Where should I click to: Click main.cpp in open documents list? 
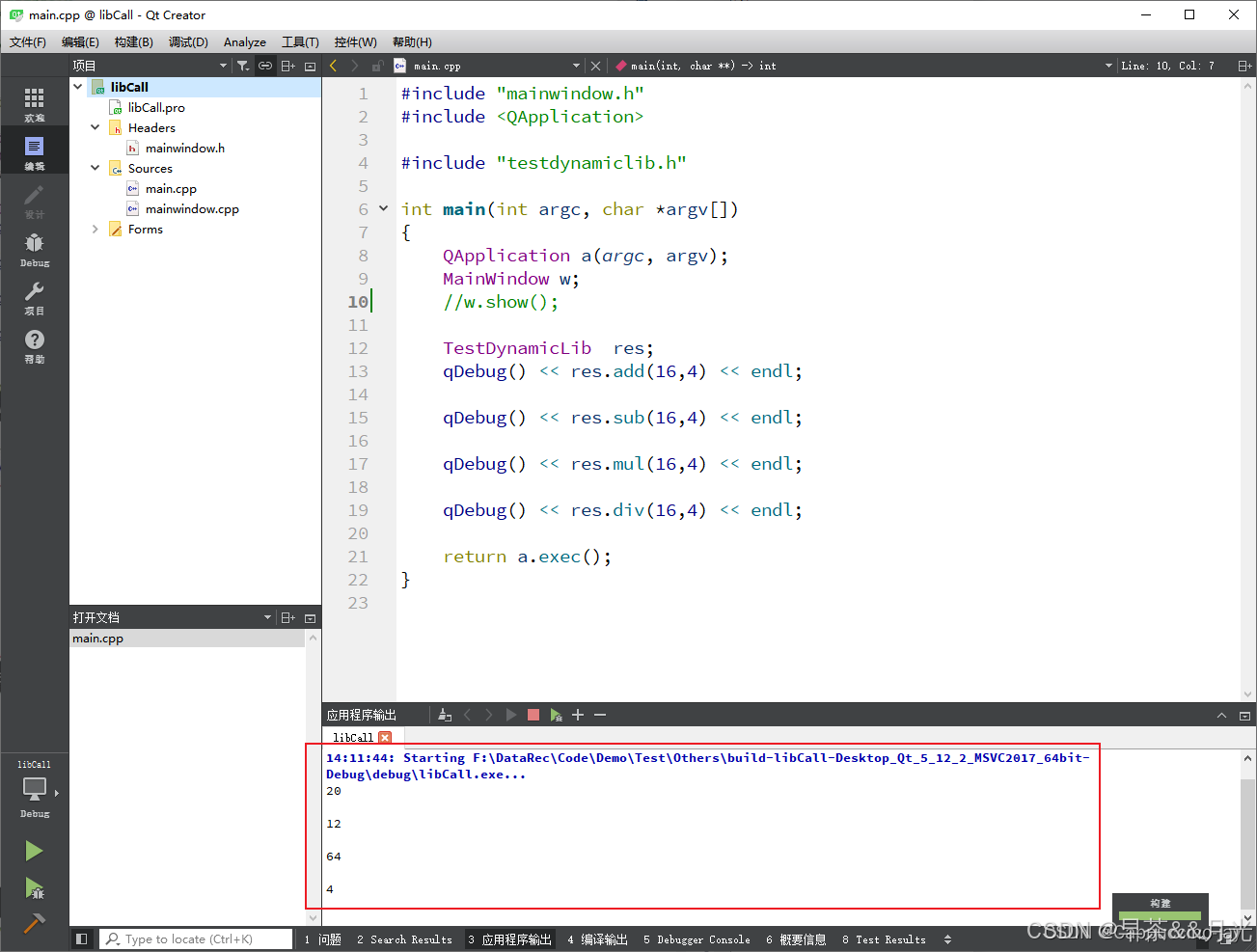tap(187, 638)
